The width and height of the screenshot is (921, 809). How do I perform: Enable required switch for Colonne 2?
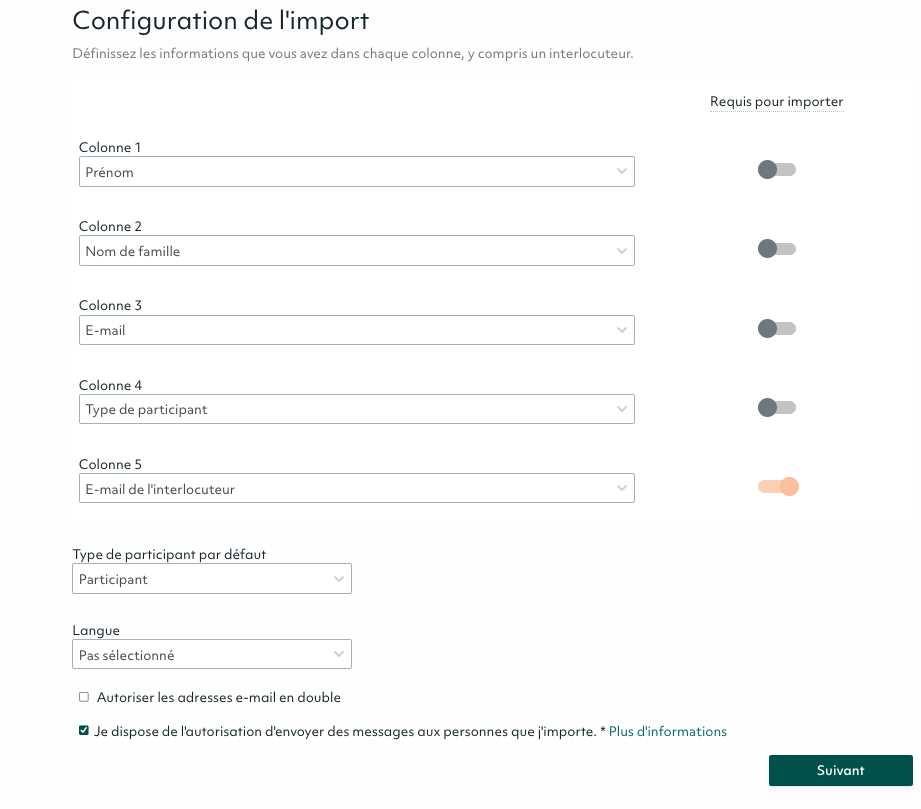[776, 249]
